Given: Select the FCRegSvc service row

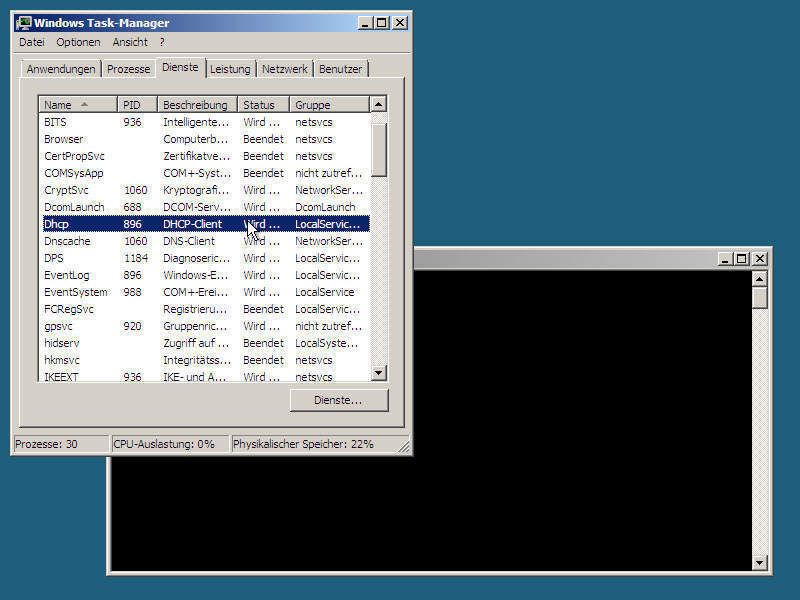Looking at the screenshot, I should click(x=206, y=309).
